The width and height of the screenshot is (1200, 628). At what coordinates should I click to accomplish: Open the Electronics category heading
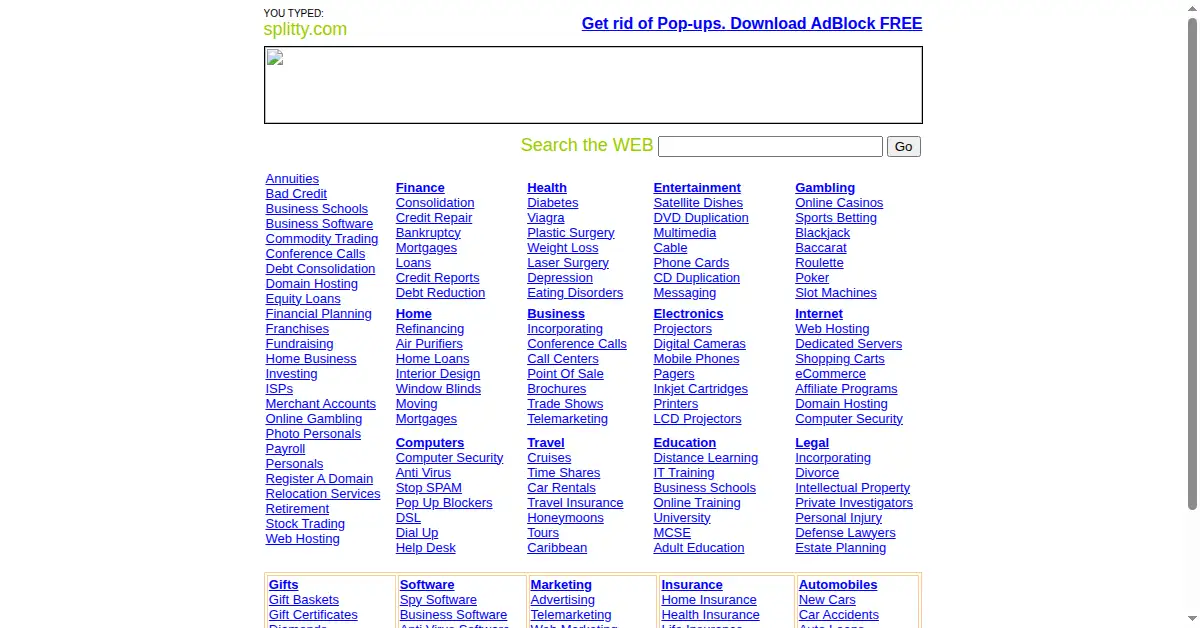click(x=688, y=314)
